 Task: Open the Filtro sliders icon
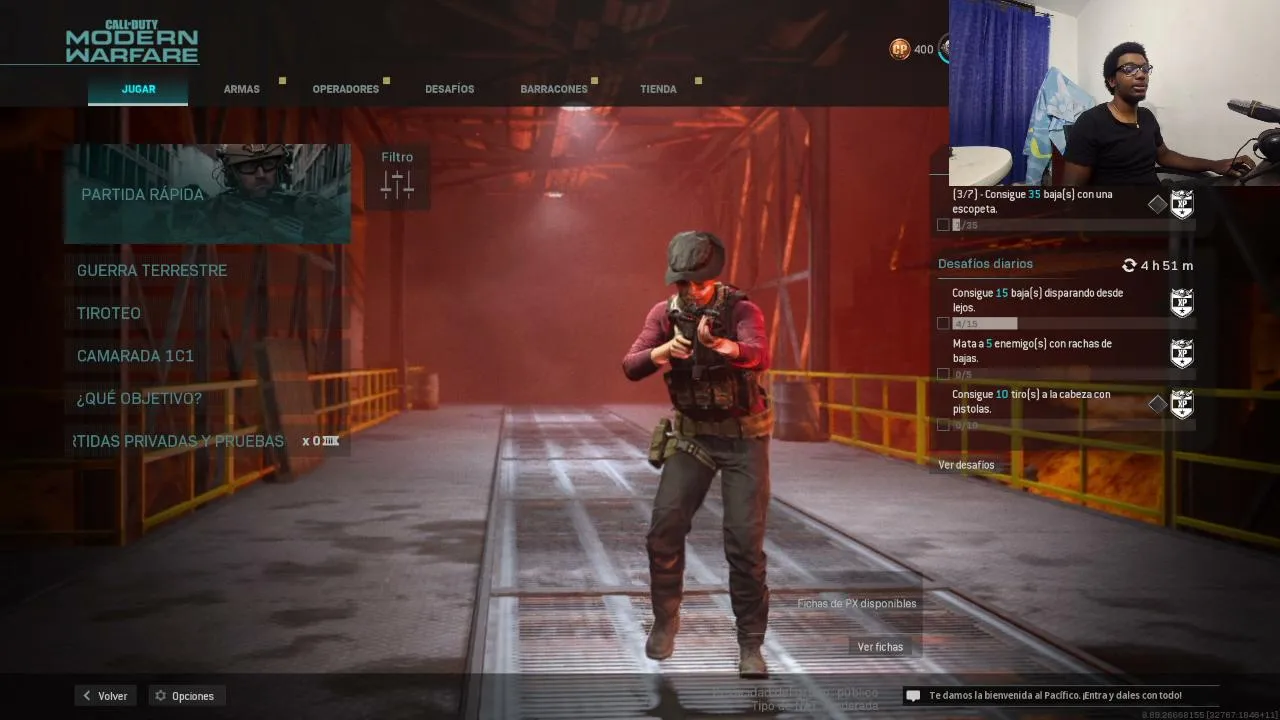(397, 184)
